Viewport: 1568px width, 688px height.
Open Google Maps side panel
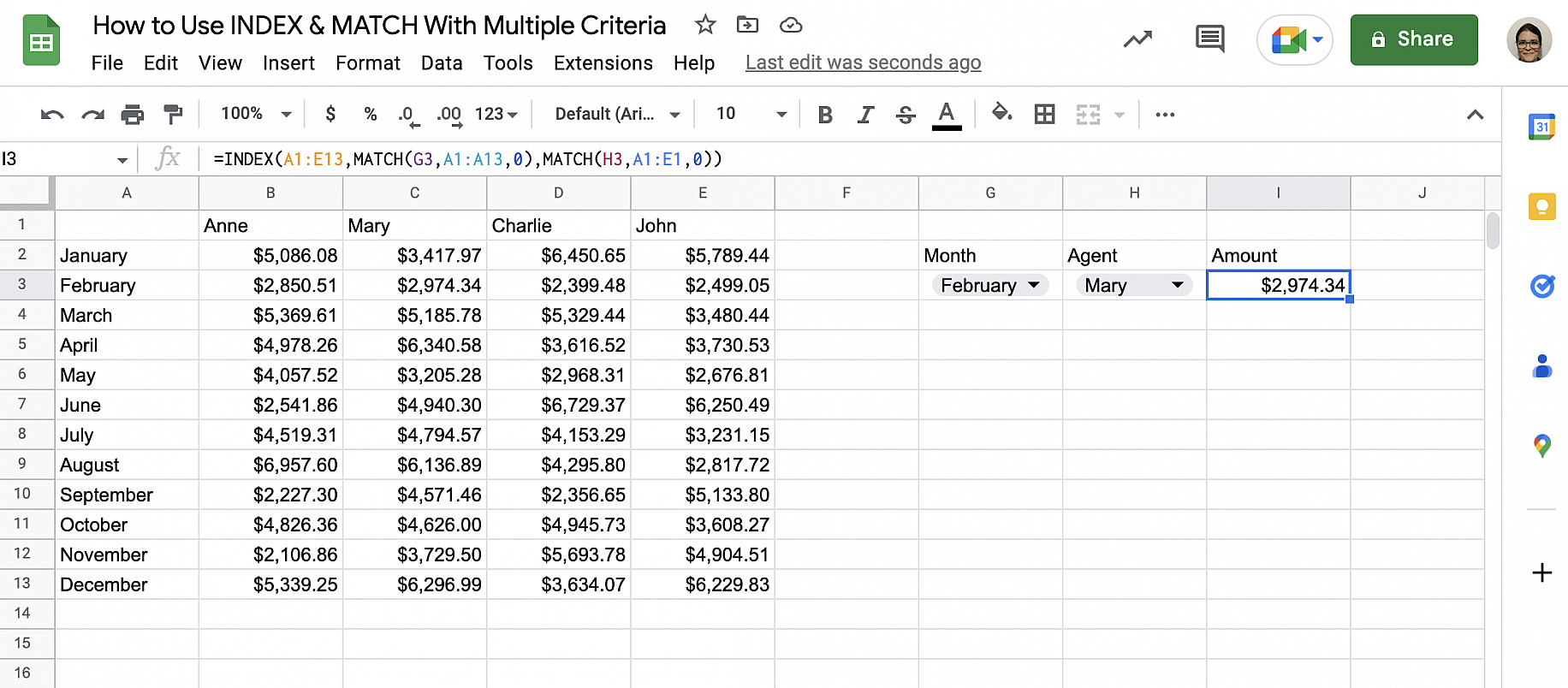click(x=1541, y=445)
